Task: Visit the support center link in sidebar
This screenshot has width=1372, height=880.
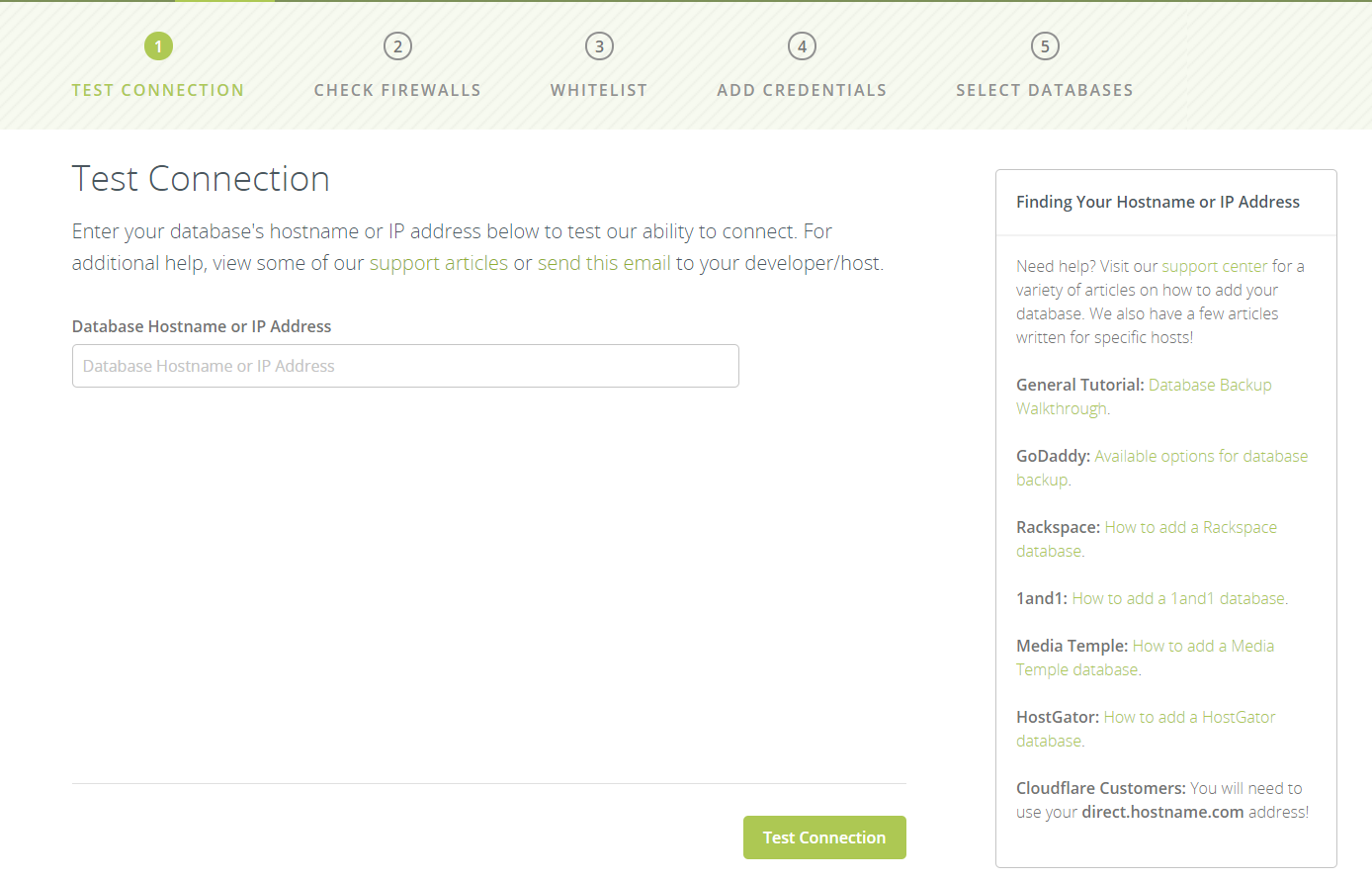Action: pos(1214,266)
